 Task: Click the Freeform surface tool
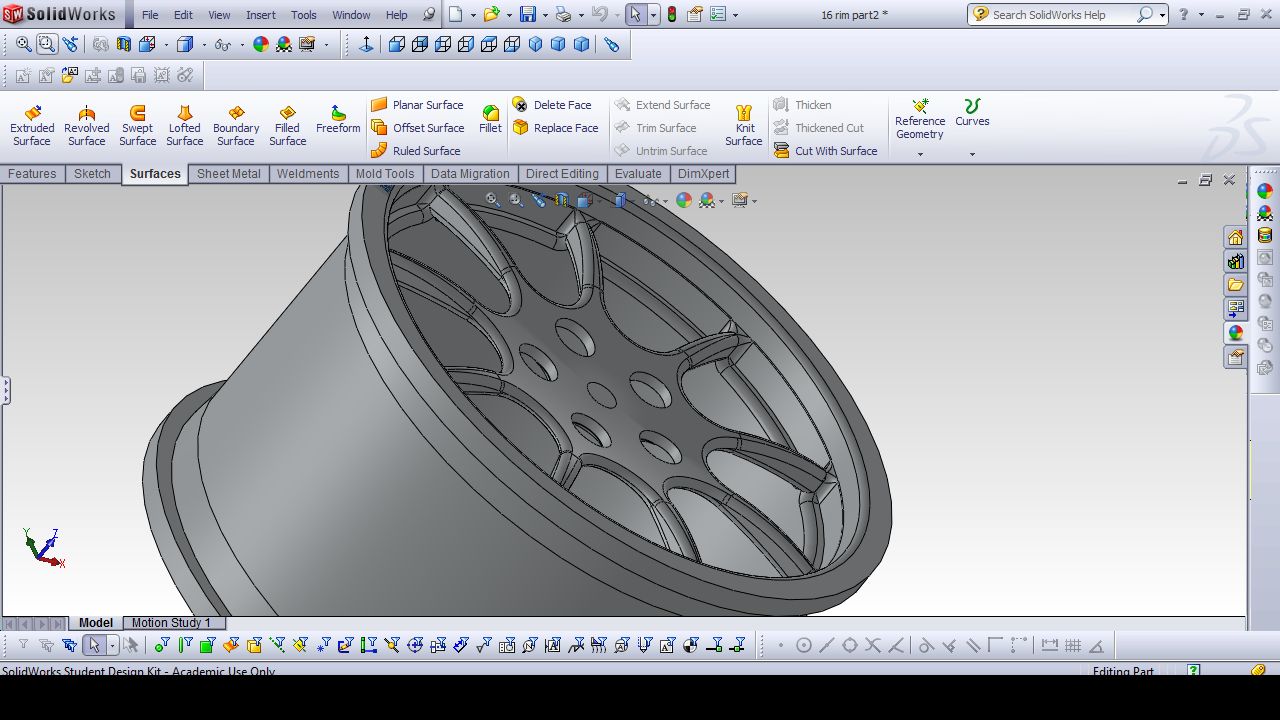point(338,120)
